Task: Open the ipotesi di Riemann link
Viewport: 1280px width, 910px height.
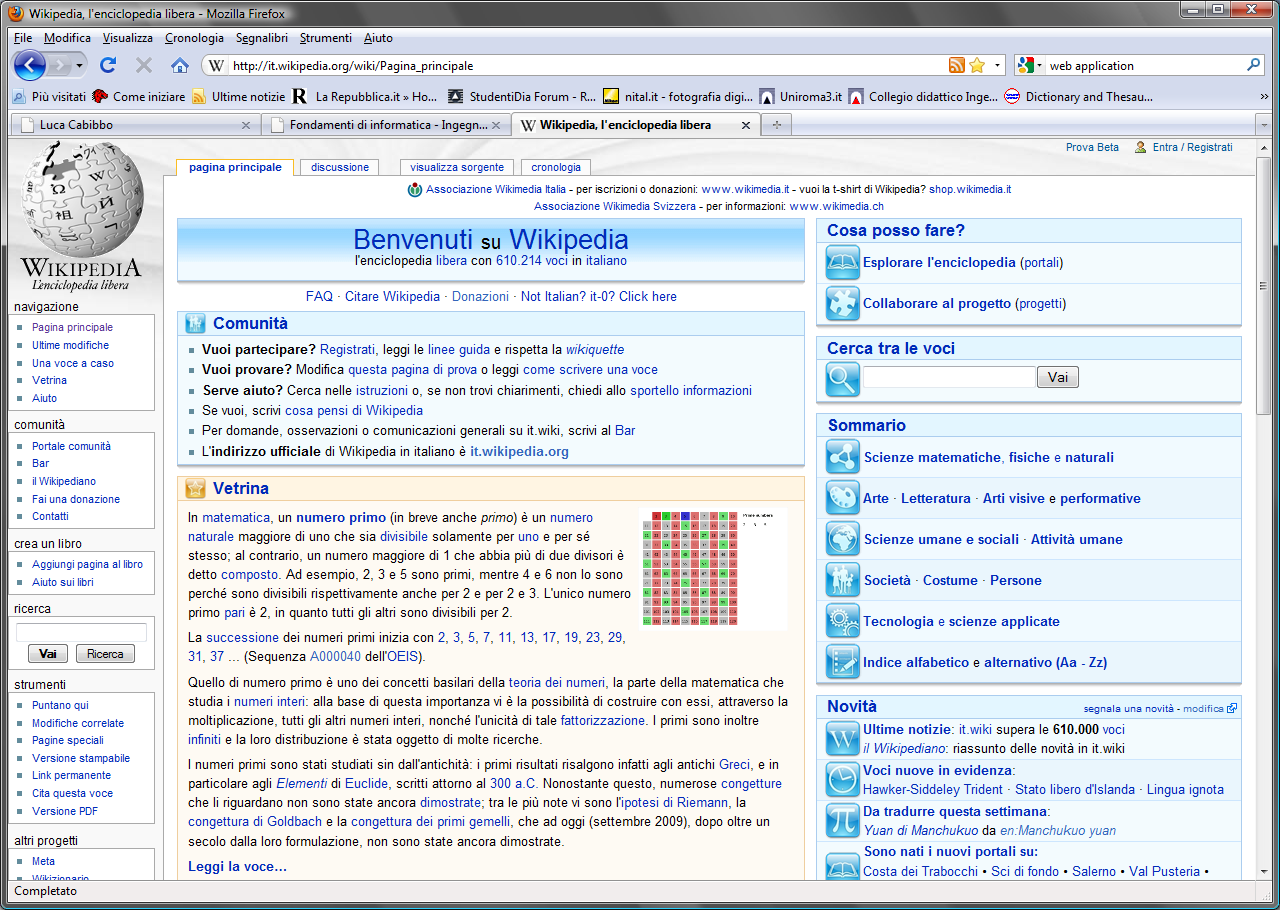Action: tap(674, 803)
